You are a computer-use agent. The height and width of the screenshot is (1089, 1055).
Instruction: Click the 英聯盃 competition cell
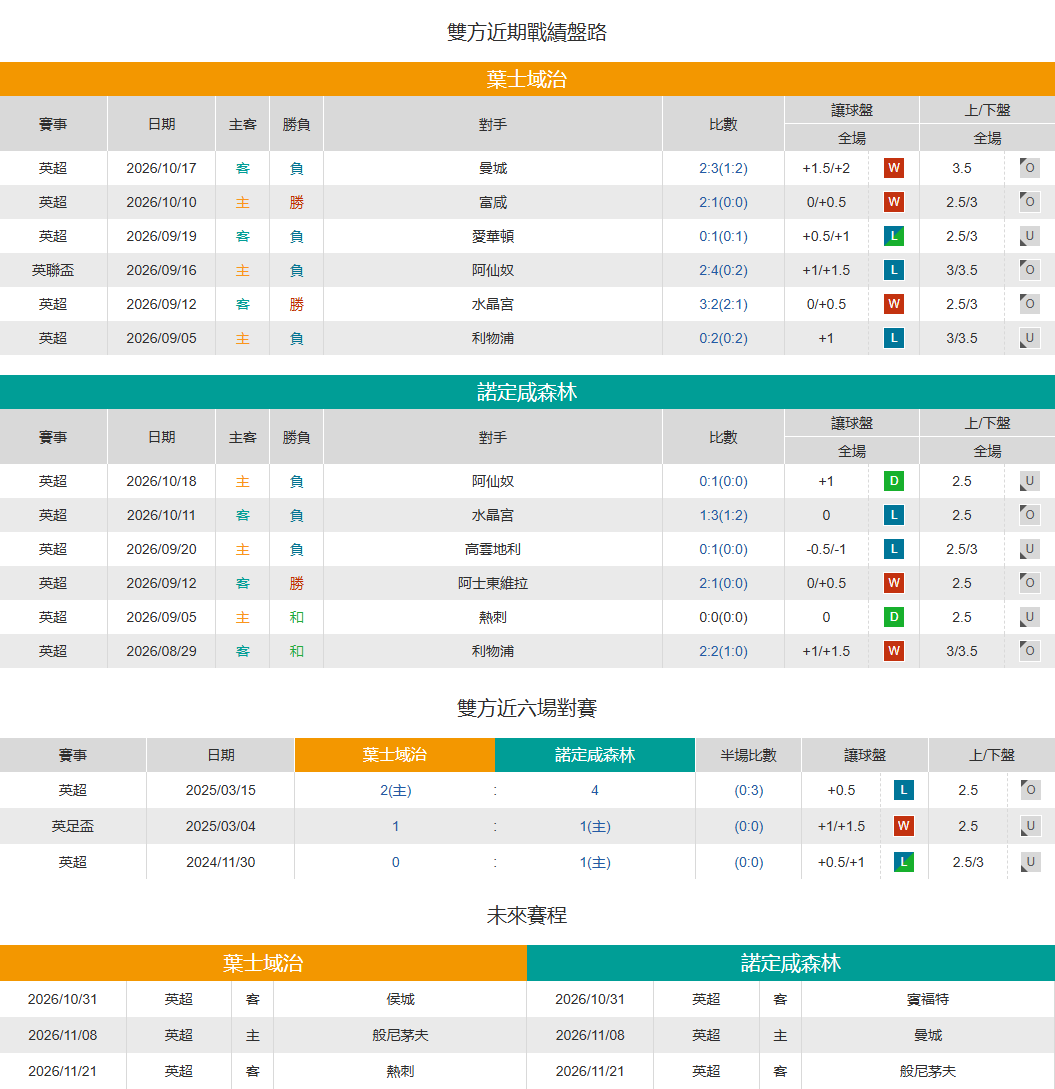coord(53,270)
